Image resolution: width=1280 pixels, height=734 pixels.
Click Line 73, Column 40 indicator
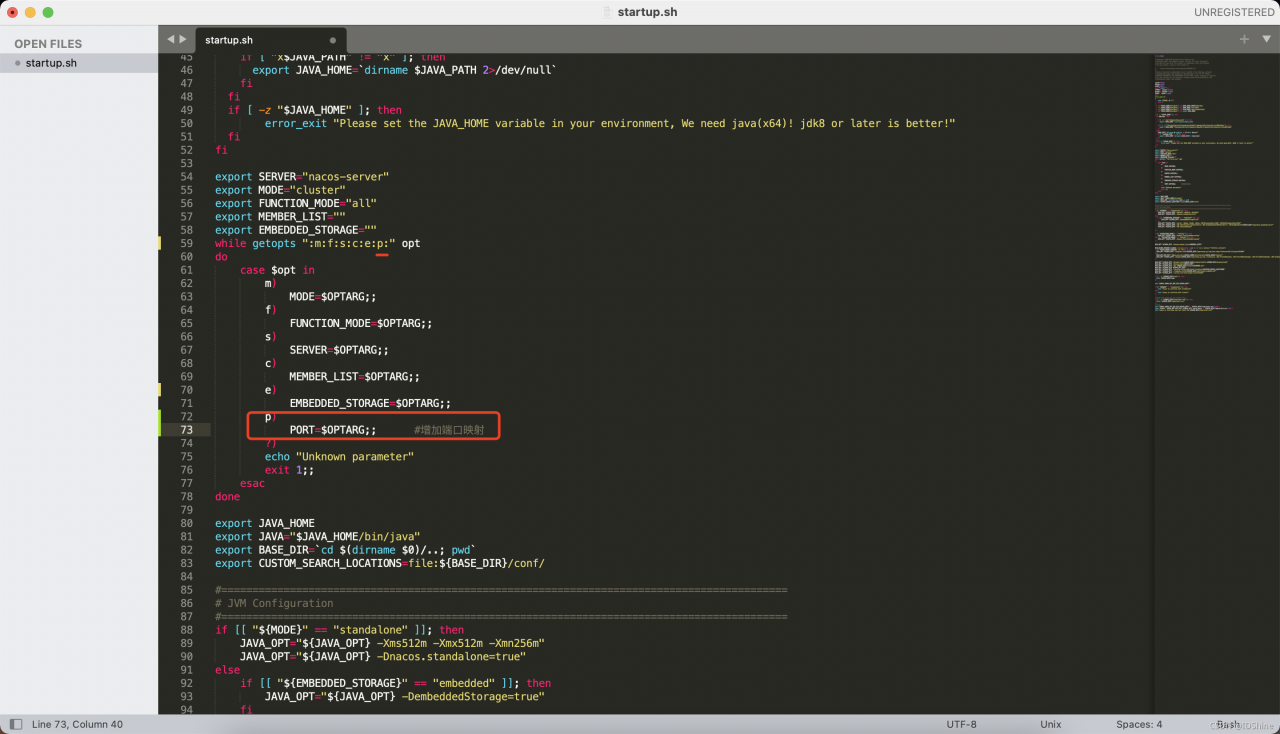(x=77, y=724)
